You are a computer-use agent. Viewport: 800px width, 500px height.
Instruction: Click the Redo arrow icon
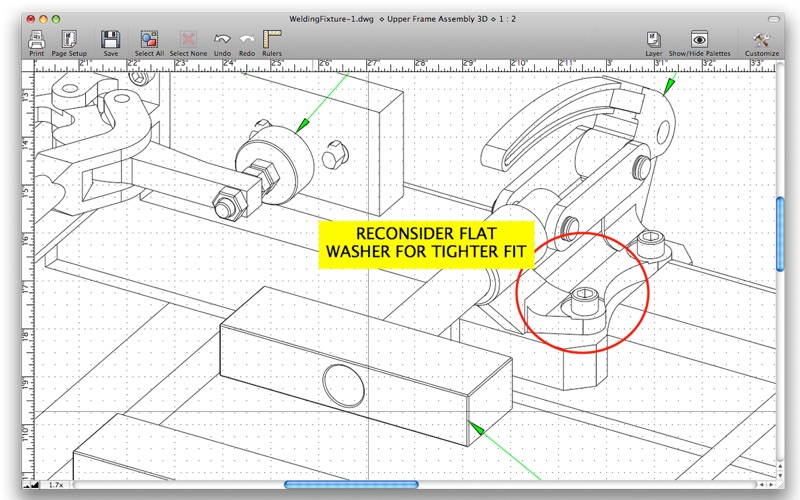(247, 39)
